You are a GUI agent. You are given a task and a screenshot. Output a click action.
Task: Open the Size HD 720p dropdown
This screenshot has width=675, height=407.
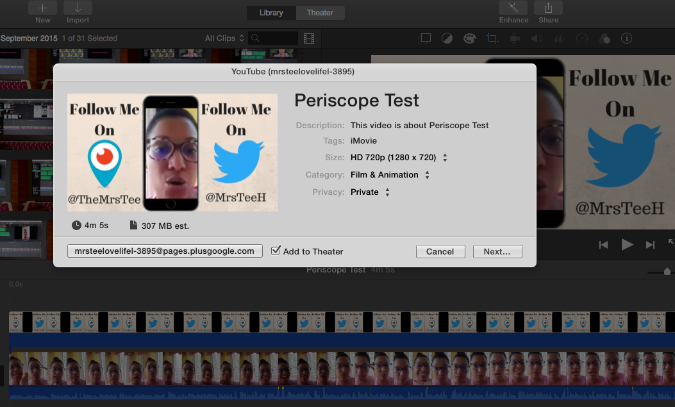[399, 158]
